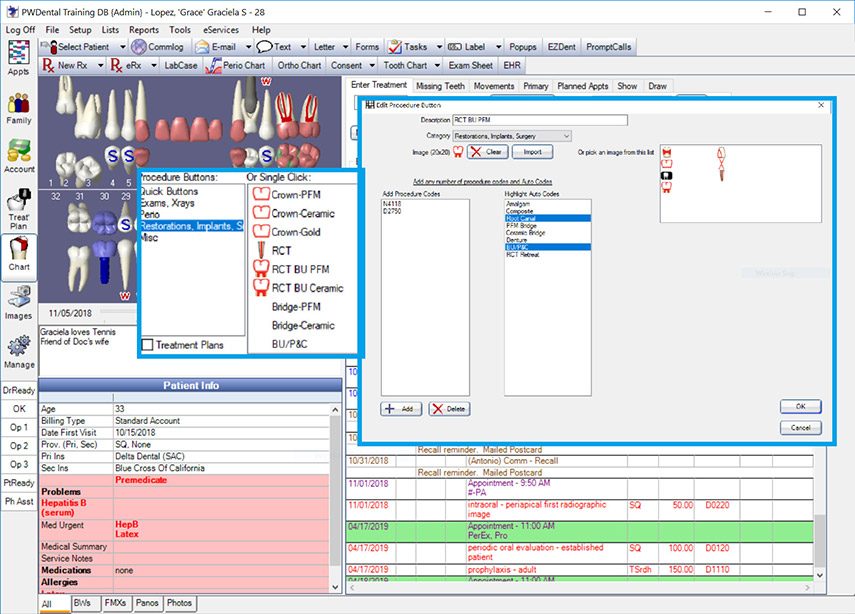
Task: Expand the Text dropdown arrow
Action: tap(303, 47)
